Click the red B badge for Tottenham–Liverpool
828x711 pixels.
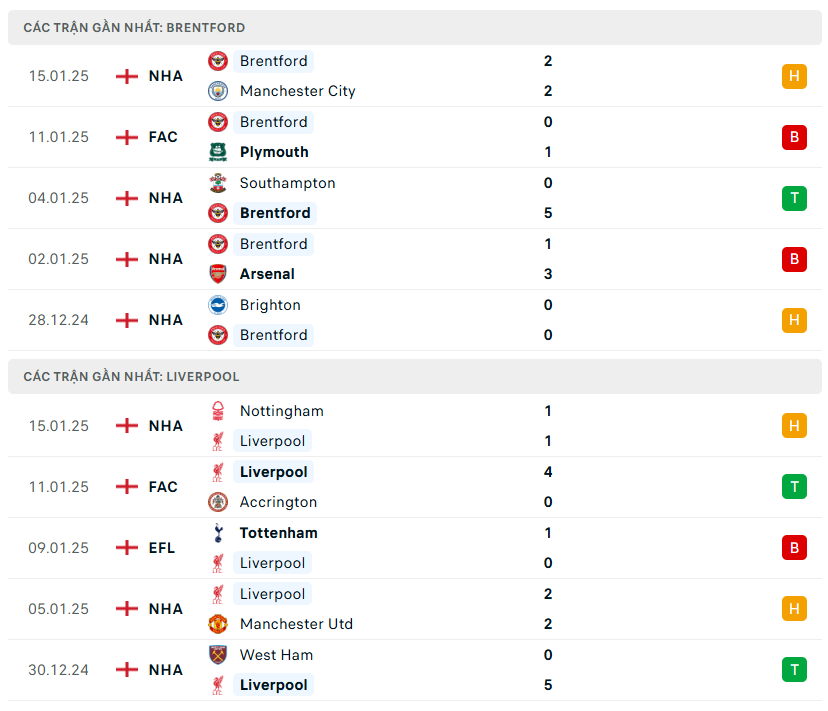click(x=794, y=548)
